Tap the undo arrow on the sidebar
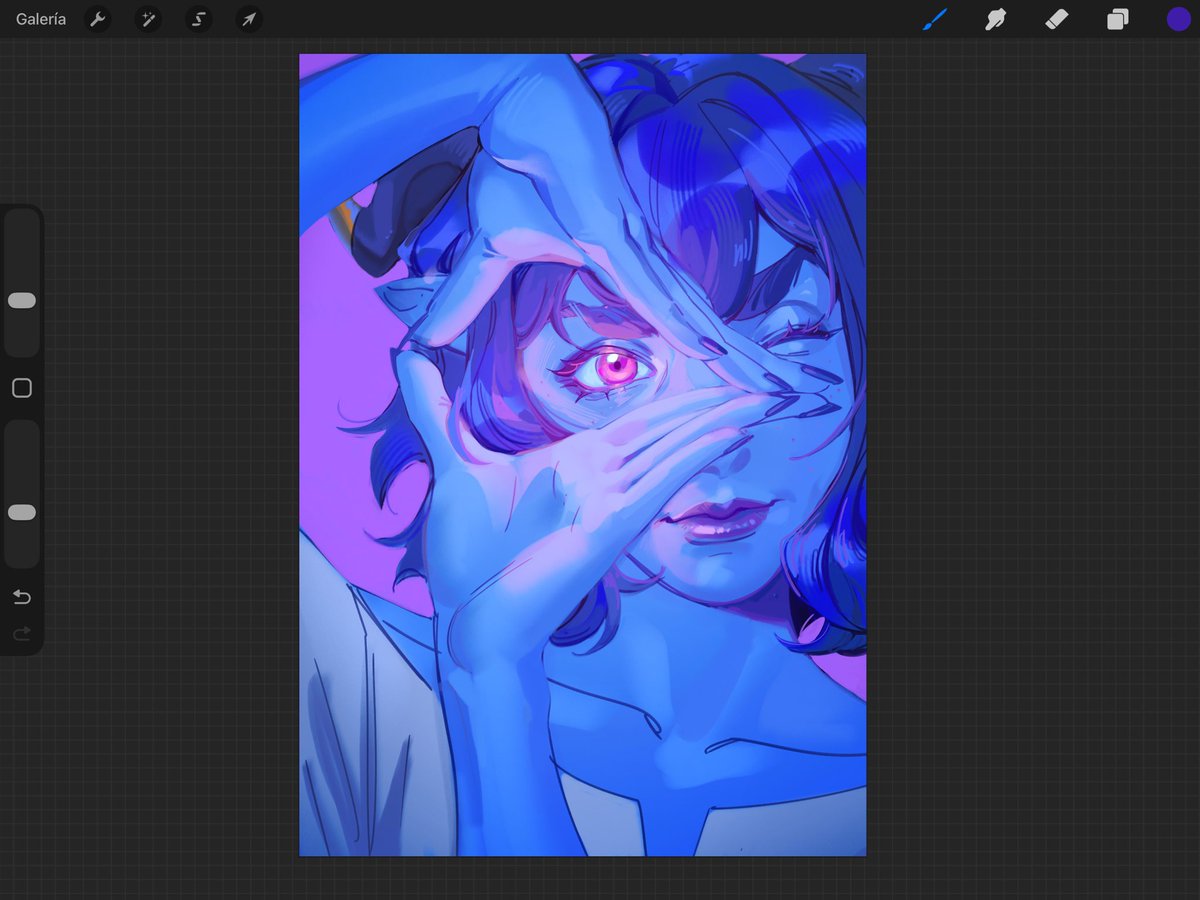Screen dimensions: 1200x900 pyautogui.click(x=21, y=597)
